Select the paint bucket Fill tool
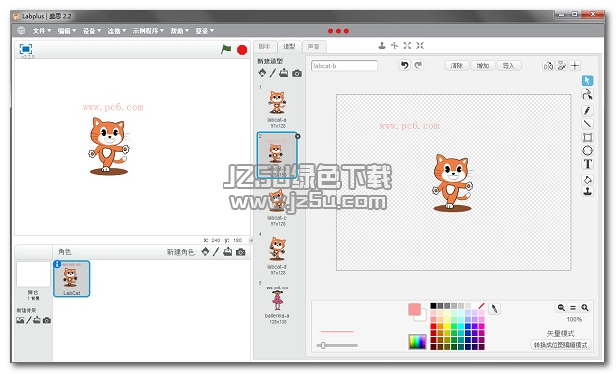Image resolution: width=616 pixels, height=374 pixels. coord(587,180)
